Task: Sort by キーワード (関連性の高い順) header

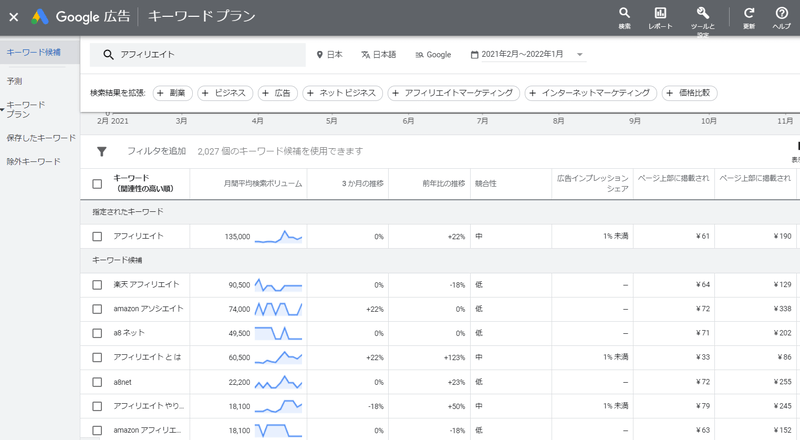Action: pos(143,183)
